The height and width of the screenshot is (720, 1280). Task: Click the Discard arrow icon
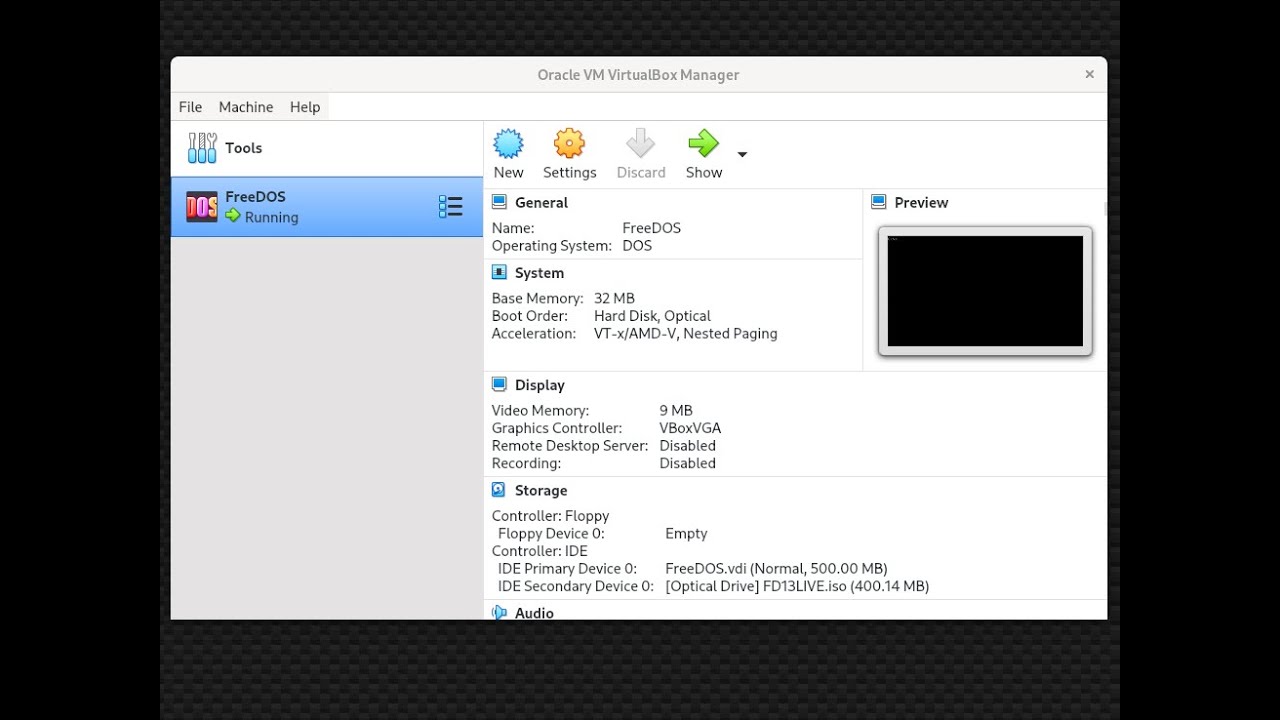(640, 143)
